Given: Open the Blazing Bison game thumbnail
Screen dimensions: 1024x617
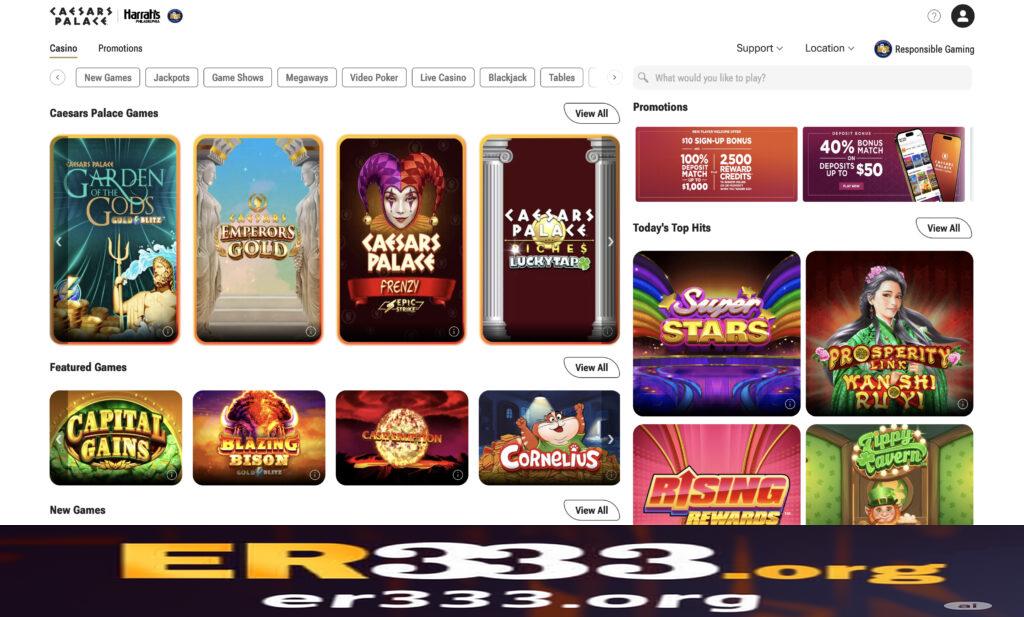Looking at the screenshot, I should click(x=259, y=437).
